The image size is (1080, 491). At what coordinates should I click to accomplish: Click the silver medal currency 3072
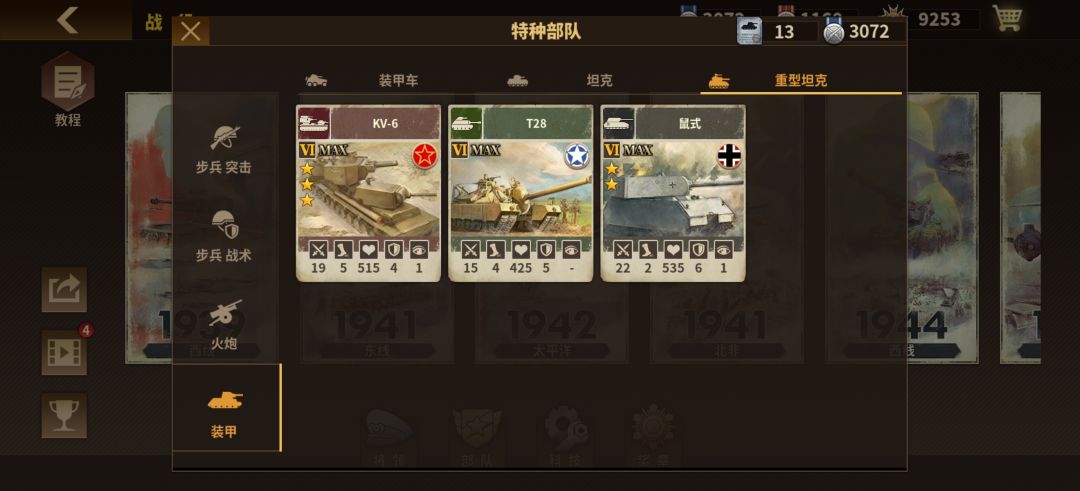pyautogui.click(x=864, y=31)
